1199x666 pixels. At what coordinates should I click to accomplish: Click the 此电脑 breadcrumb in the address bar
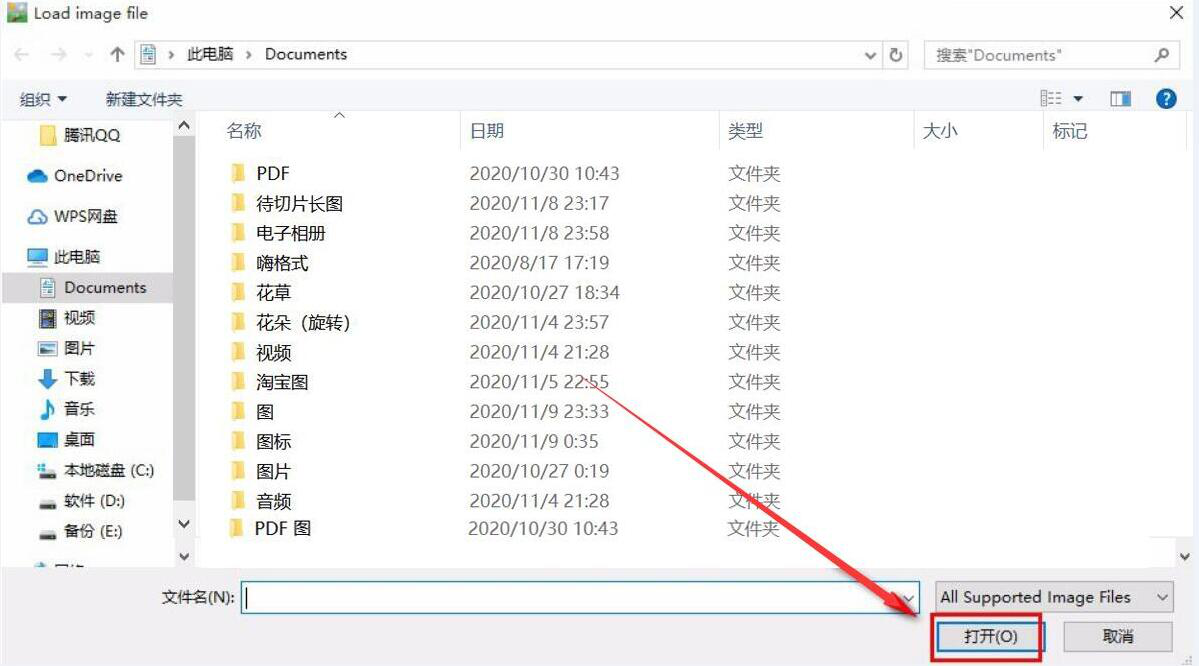[x=210, y=54]
